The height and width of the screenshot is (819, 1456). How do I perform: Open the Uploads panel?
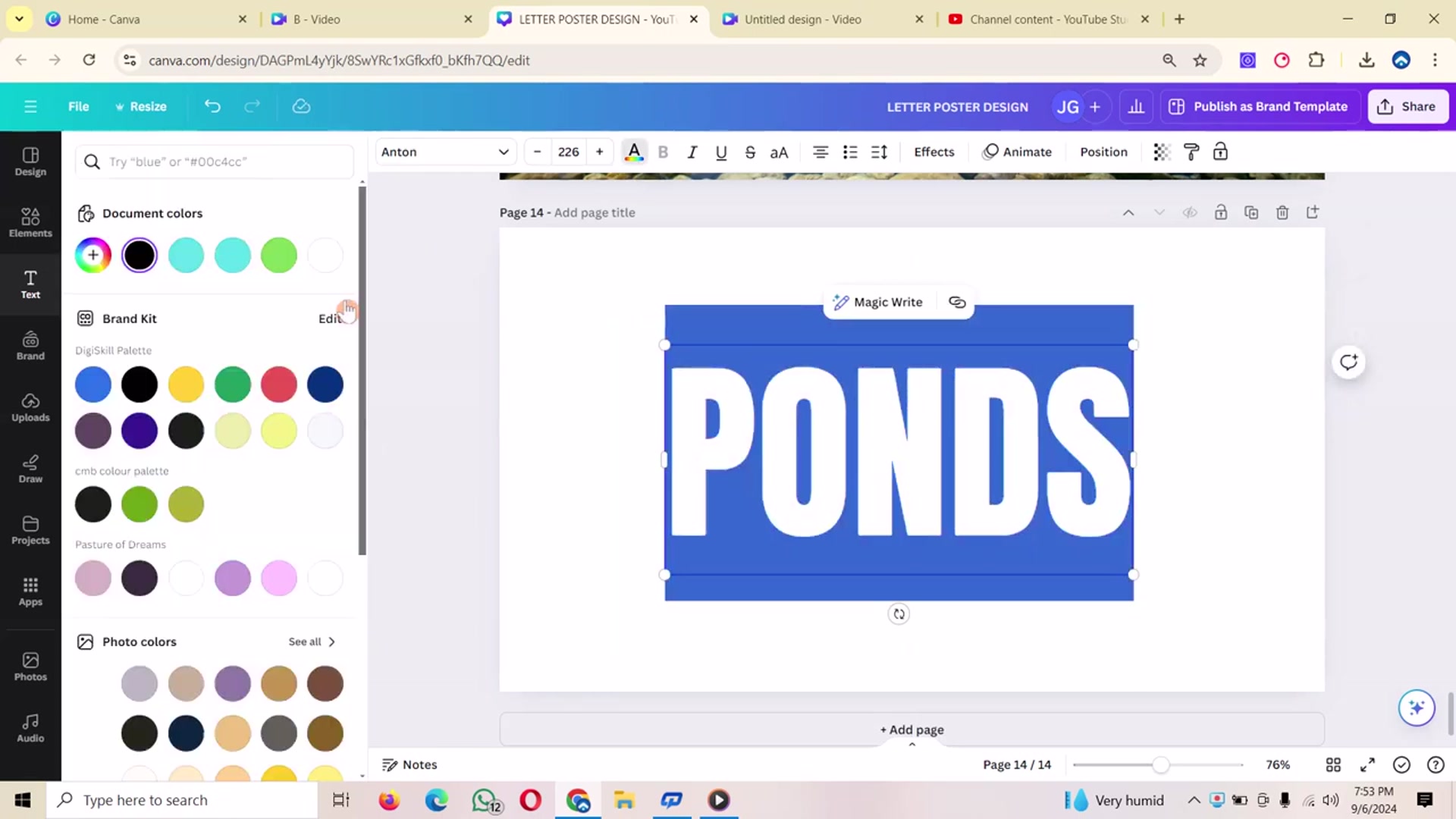coord(30,407)
